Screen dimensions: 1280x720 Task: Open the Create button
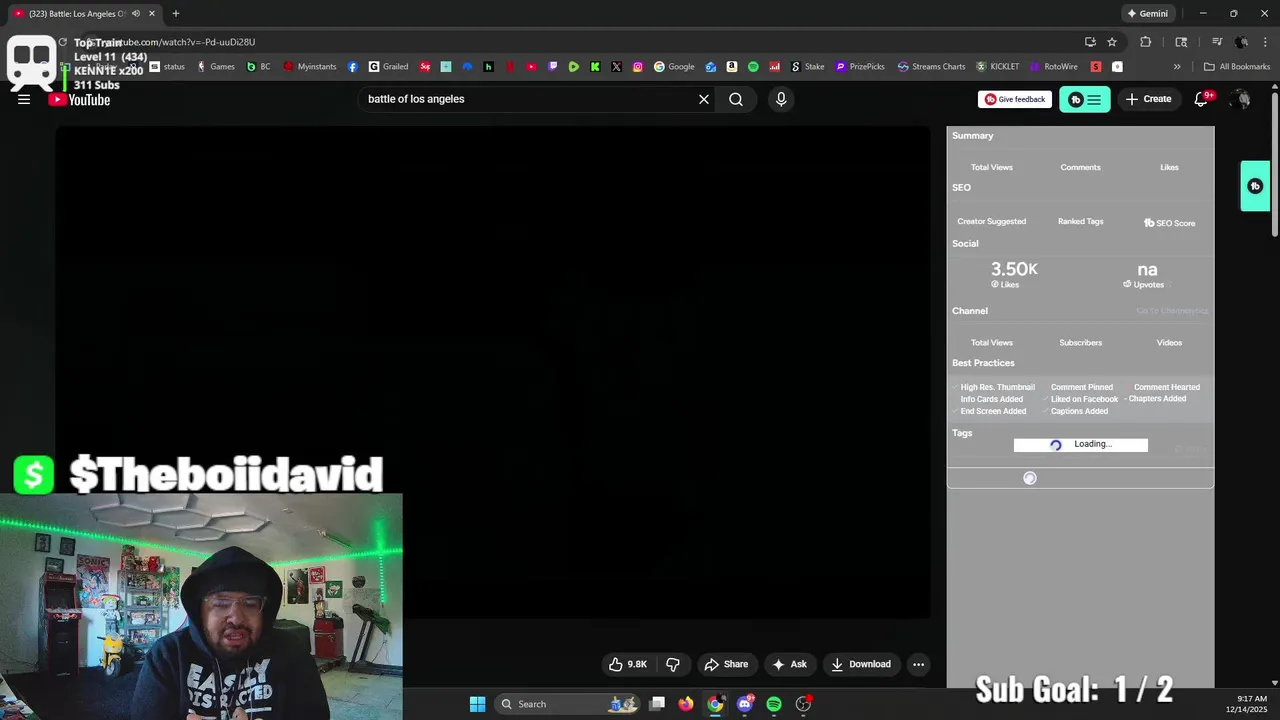point(1148,99)
